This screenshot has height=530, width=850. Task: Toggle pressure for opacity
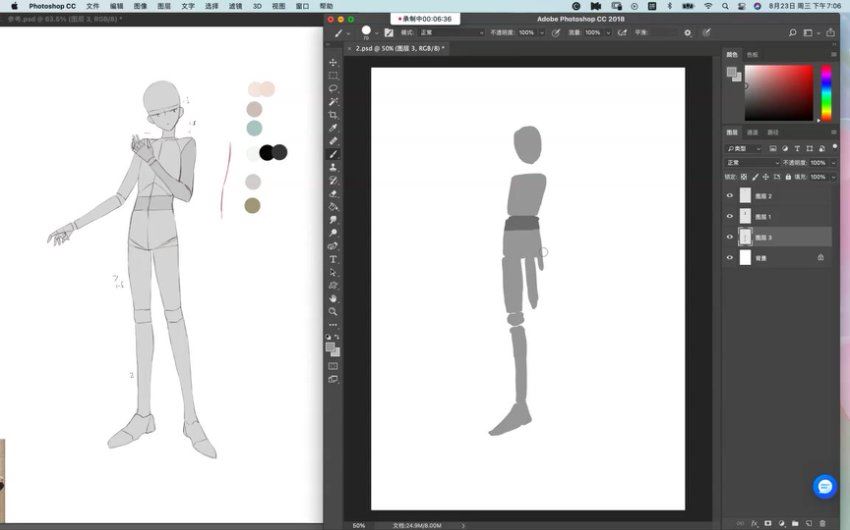click(x=556, y=33)
